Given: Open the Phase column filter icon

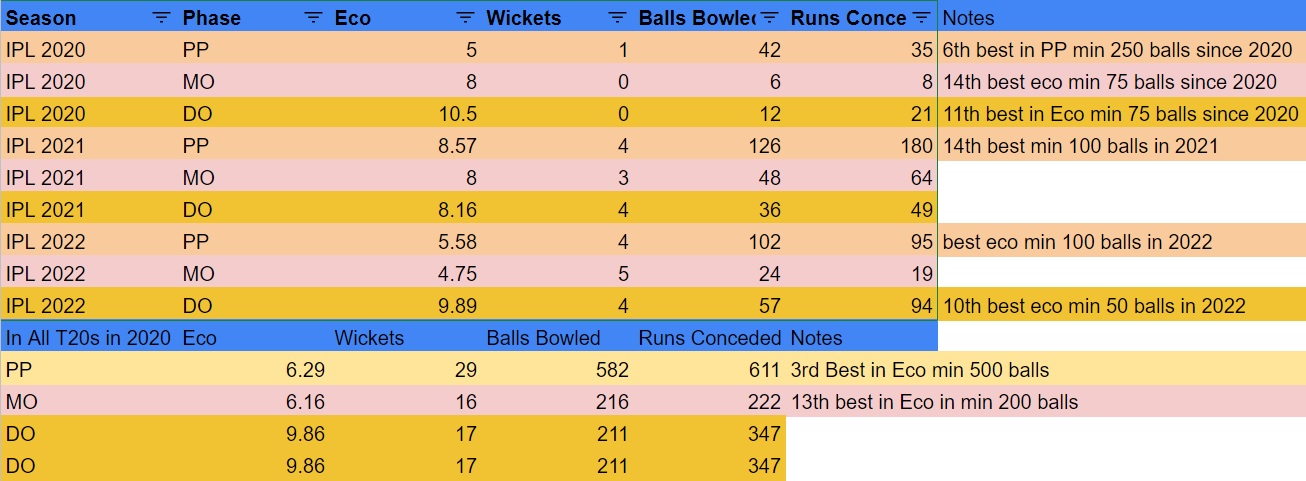Looking at the screenshot, I should pos(313,18).
